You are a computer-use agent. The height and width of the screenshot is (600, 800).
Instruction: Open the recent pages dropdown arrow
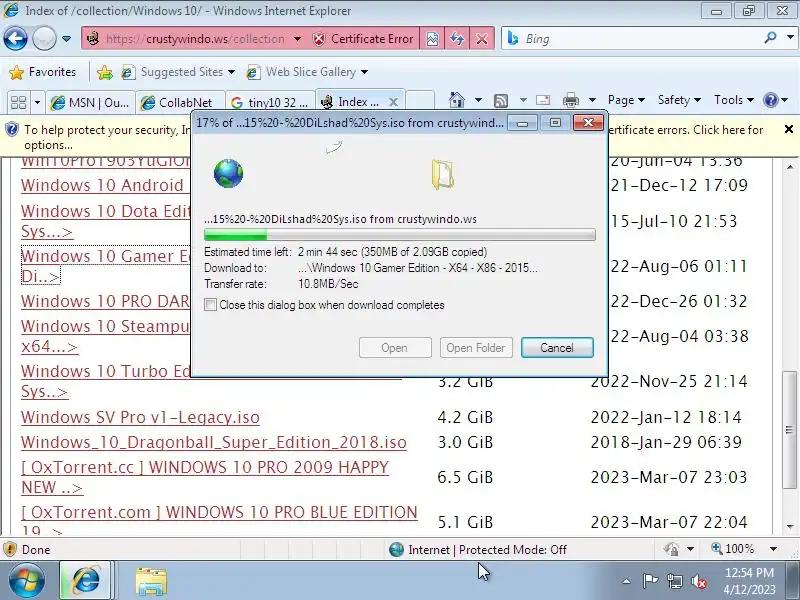pyautogui.click(x=66, y=39)
